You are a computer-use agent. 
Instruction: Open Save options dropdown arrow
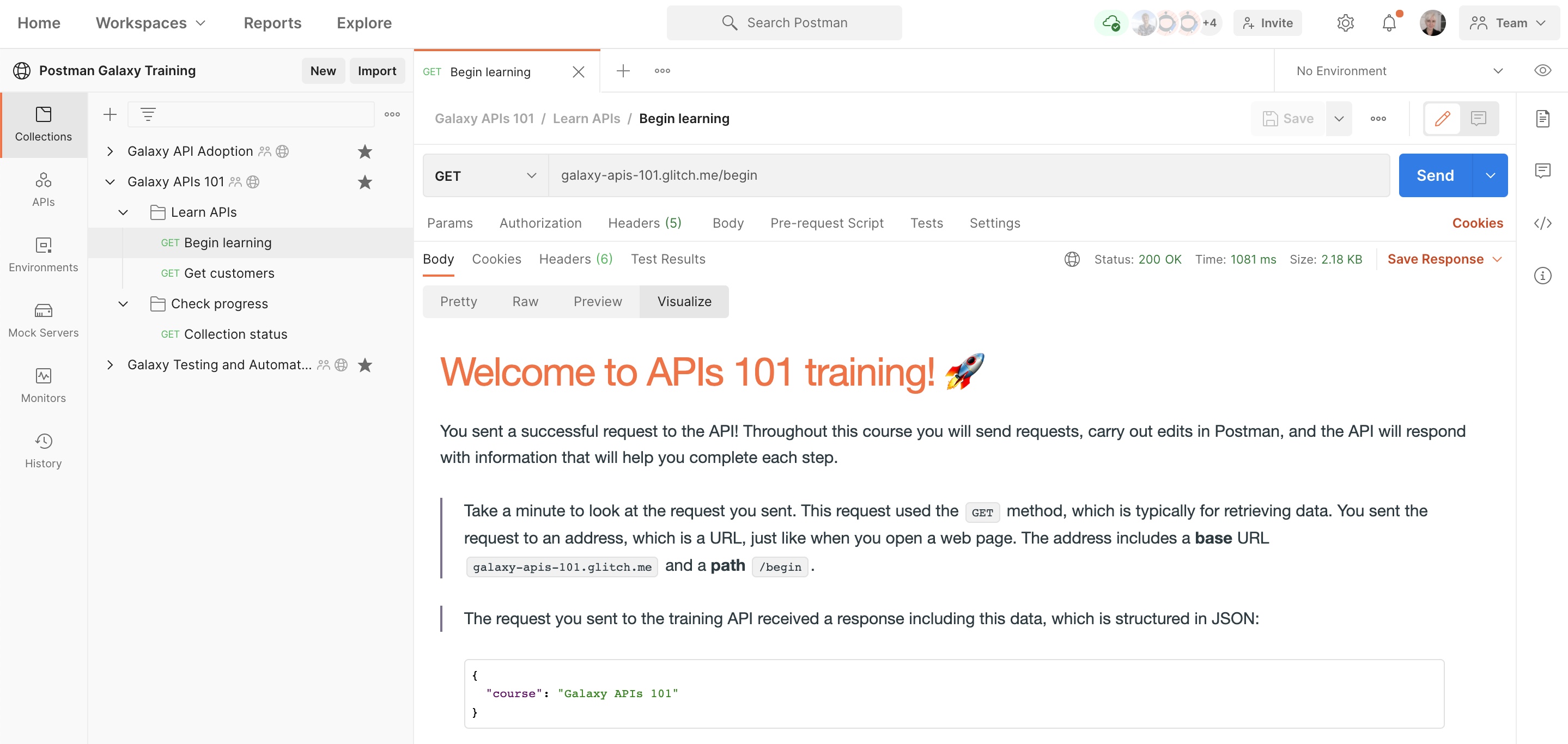[x=1339, y=119]
